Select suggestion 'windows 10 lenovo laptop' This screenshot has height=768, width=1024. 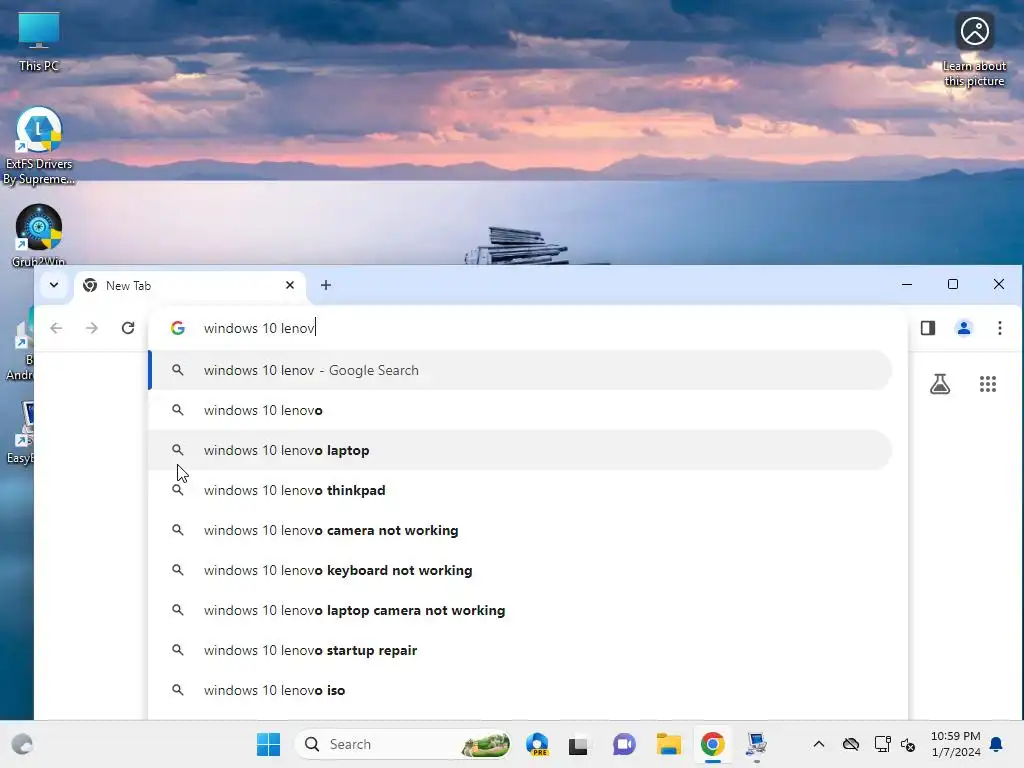pyautogui.click(x=520, y=450)
